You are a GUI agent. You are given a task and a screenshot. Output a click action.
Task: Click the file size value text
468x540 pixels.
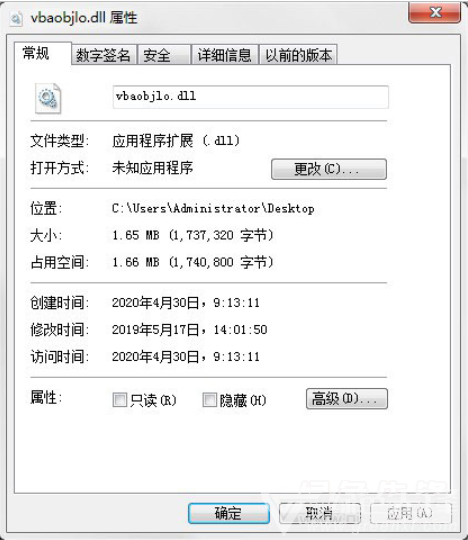193,236
